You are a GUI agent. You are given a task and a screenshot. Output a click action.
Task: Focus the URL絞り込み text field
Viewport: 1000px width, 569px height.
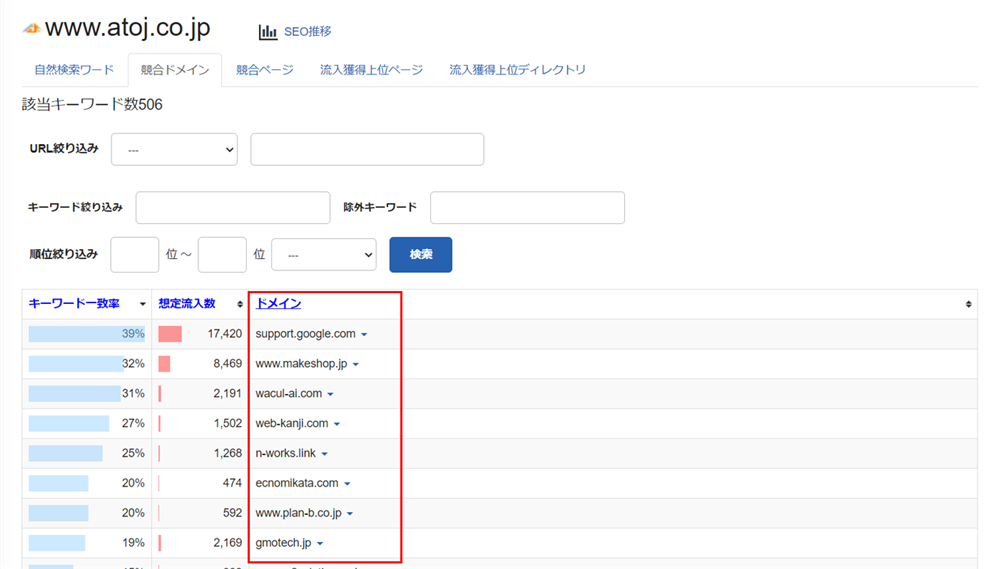(x=367, y=149)
